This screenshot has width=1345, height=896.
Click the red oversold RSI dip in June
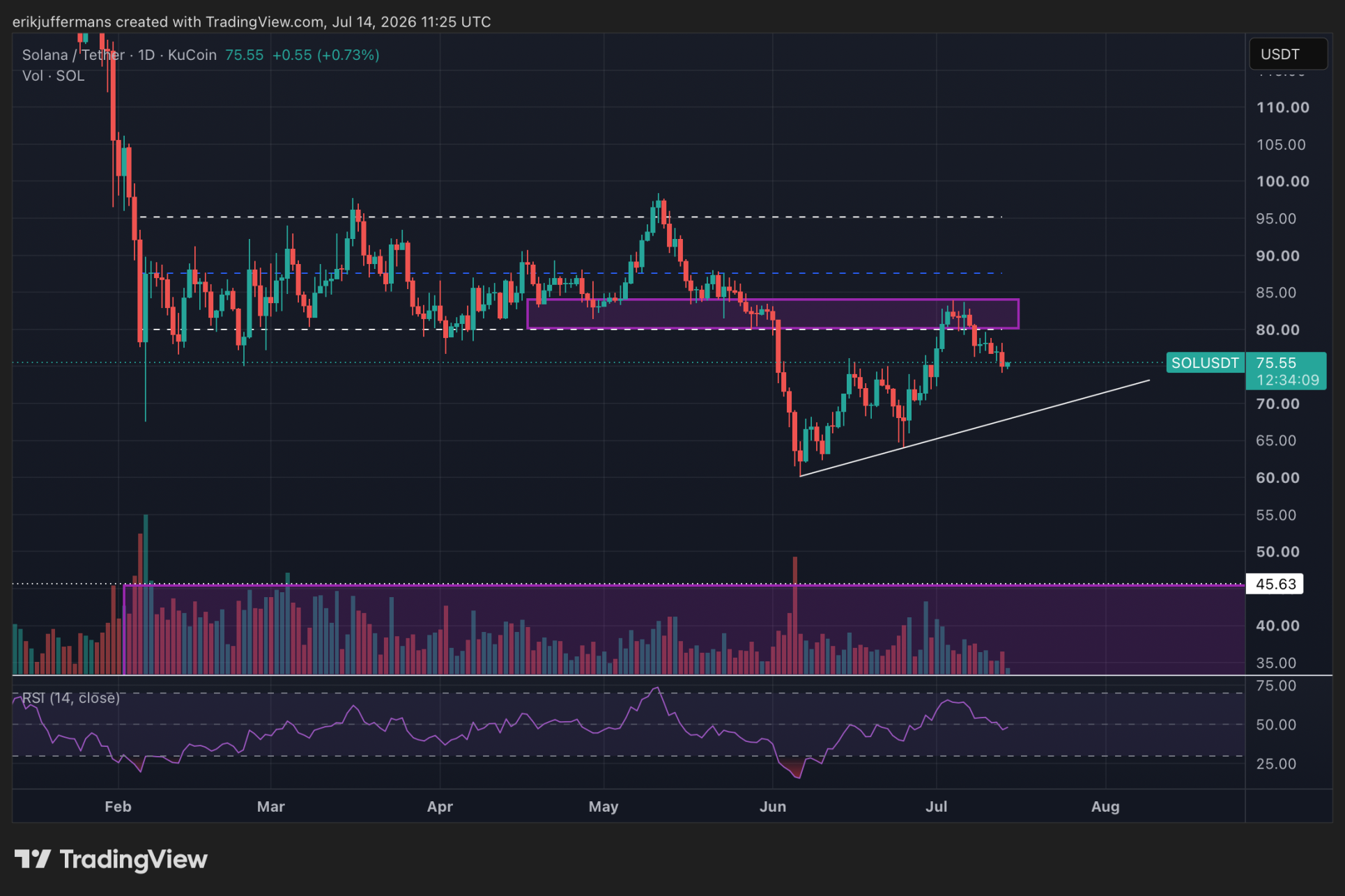click(x=792, y=768)
